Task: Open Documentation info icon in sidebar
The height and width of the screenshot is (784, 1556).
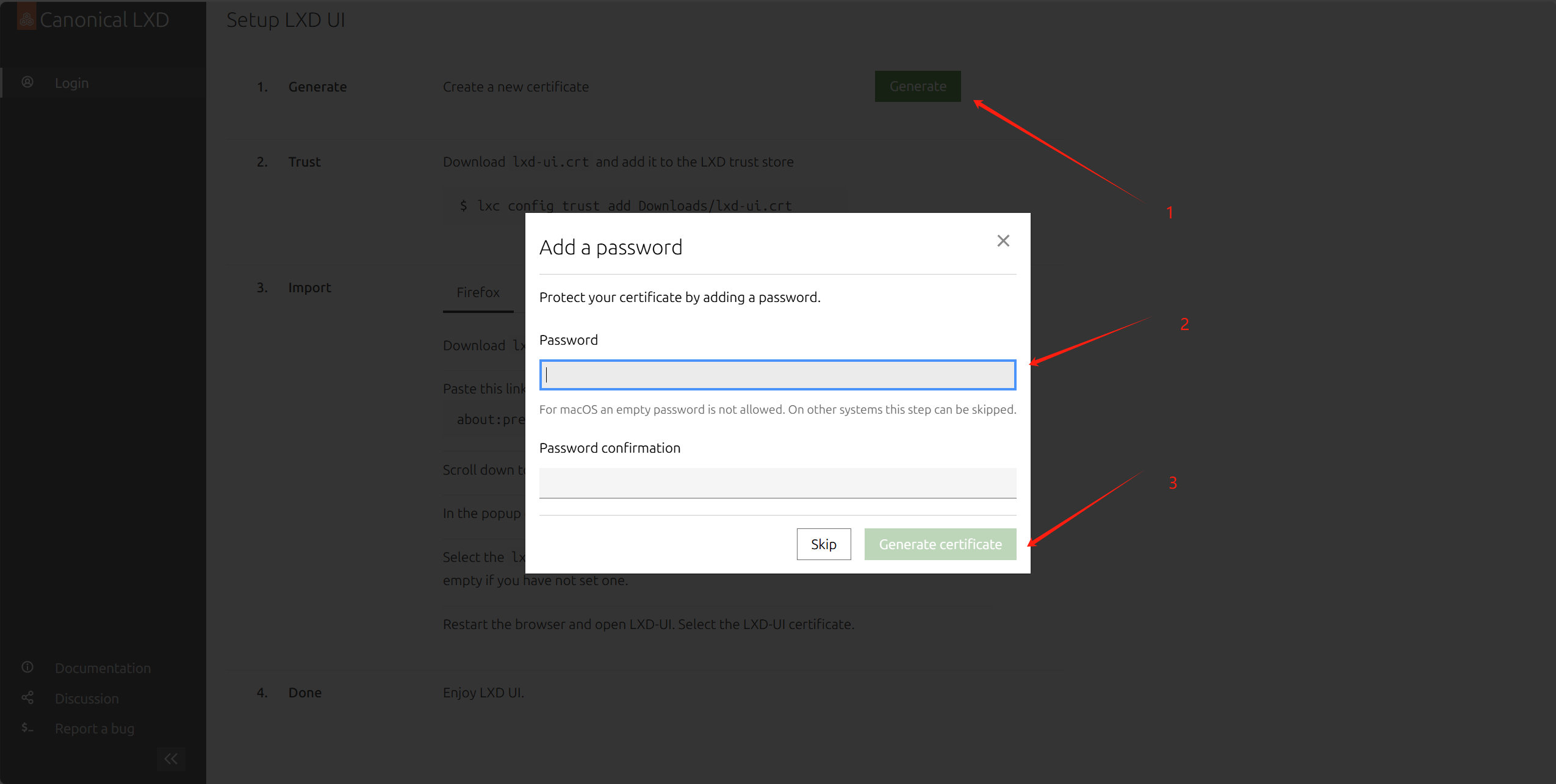Action: pyautogui.click(x=27, y=667)
